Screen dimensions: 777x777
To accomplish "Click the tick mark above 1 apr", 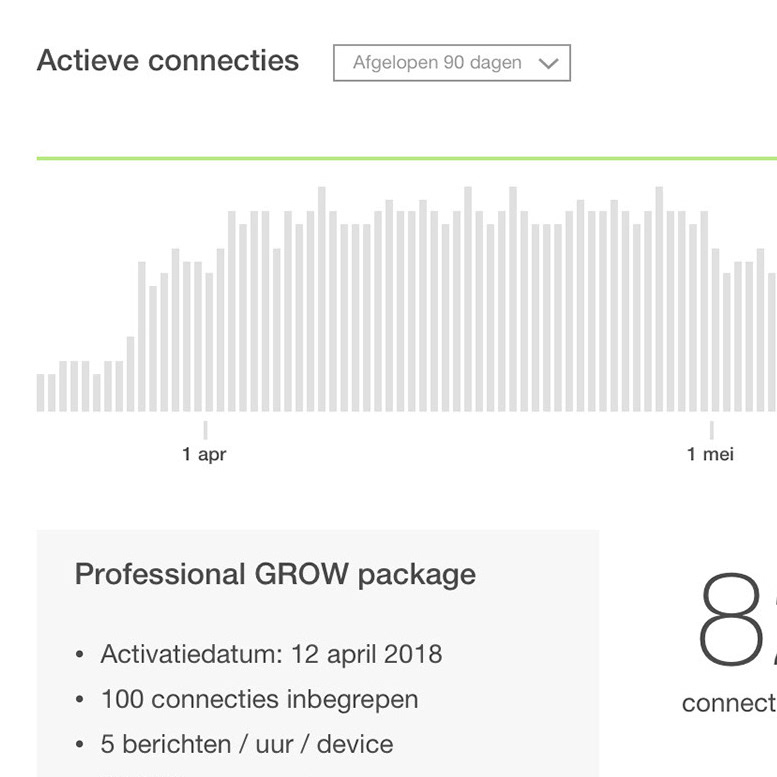I will 206,430.
